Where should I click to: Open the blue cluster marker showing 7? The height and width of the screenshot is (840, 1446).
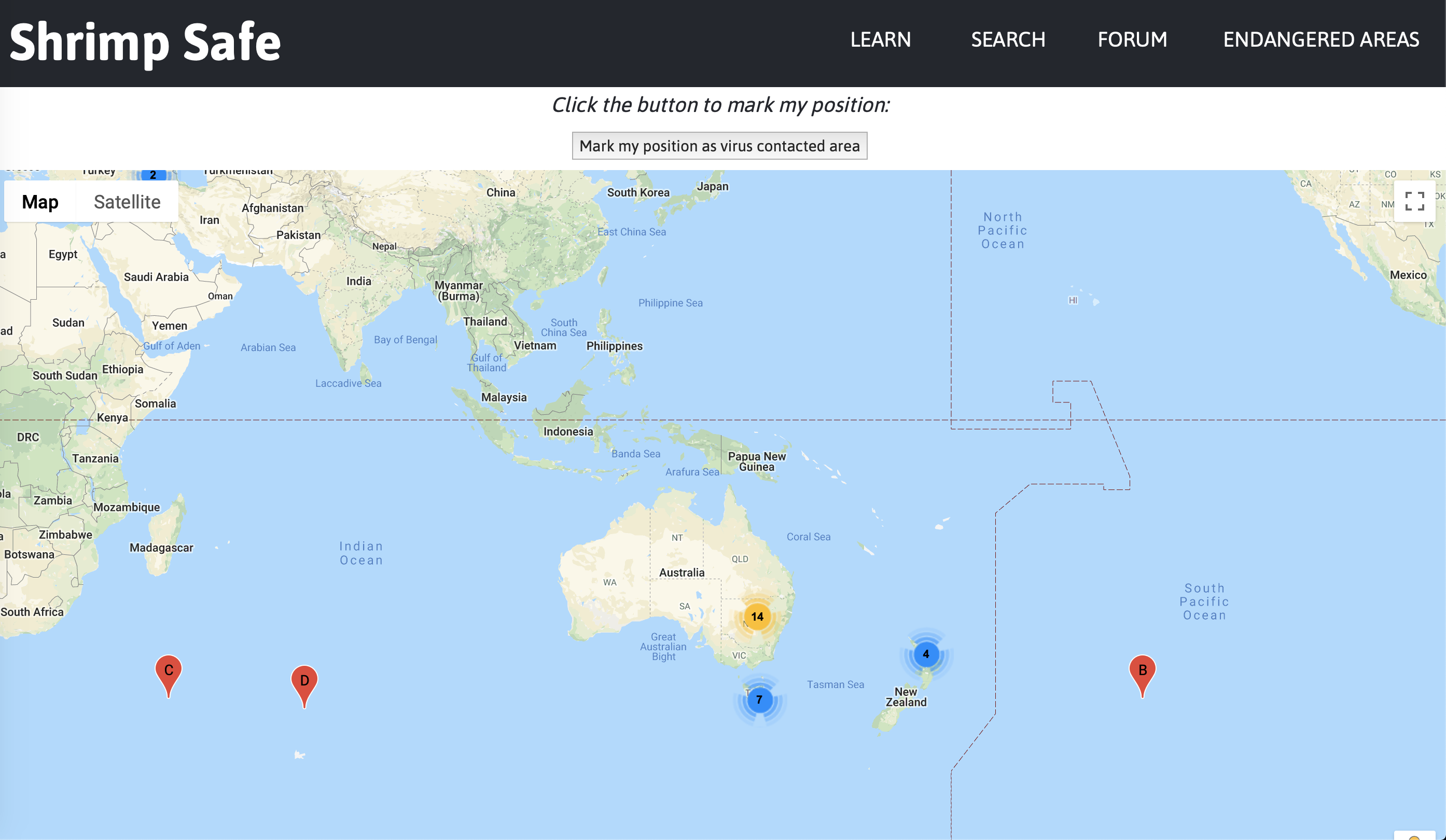pyautogui.click(x=759, y=699)
